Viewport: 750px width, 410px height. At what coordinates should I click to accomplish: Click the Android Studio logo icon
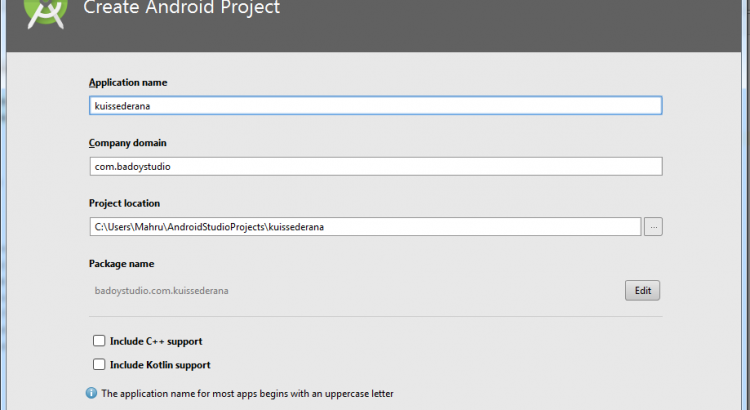(44, 12)
